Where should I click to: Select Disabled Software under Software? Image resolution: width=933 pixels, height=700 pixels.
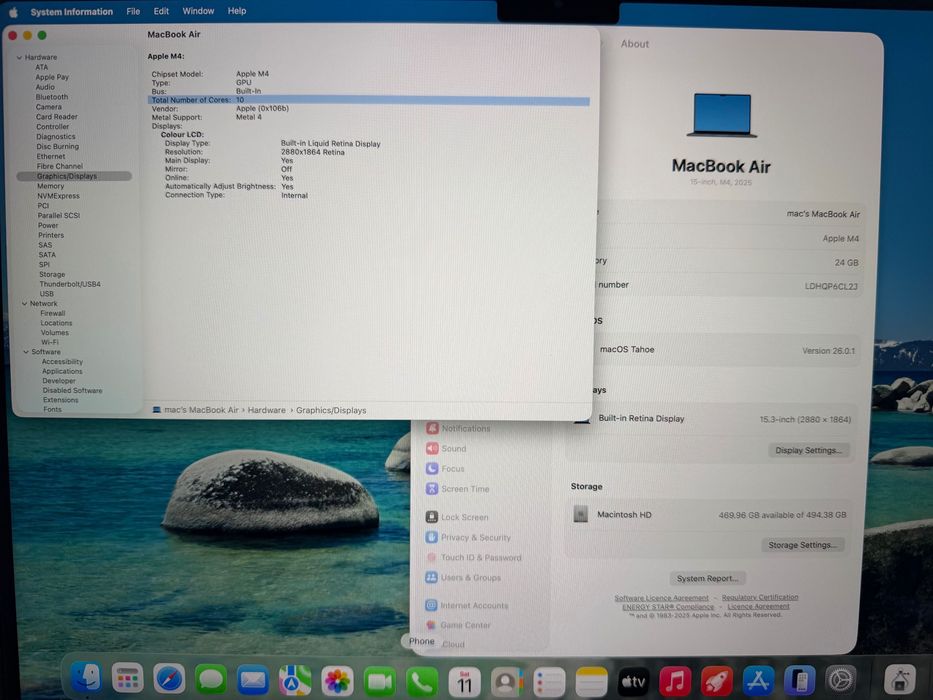73,390
